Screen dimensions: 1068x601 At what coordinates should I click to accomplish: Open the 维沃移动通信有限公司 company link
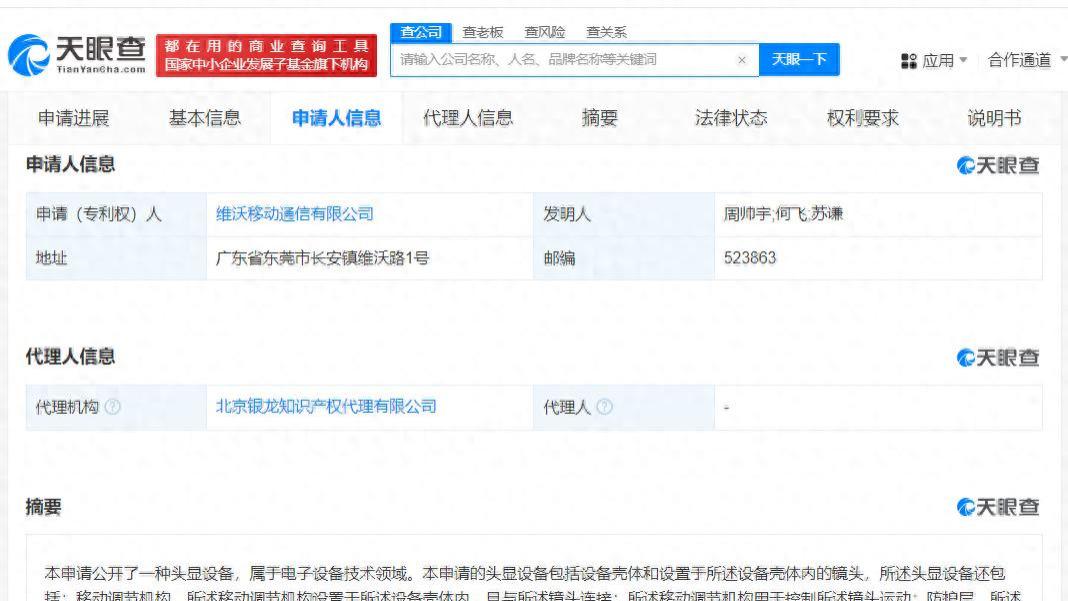295,214
